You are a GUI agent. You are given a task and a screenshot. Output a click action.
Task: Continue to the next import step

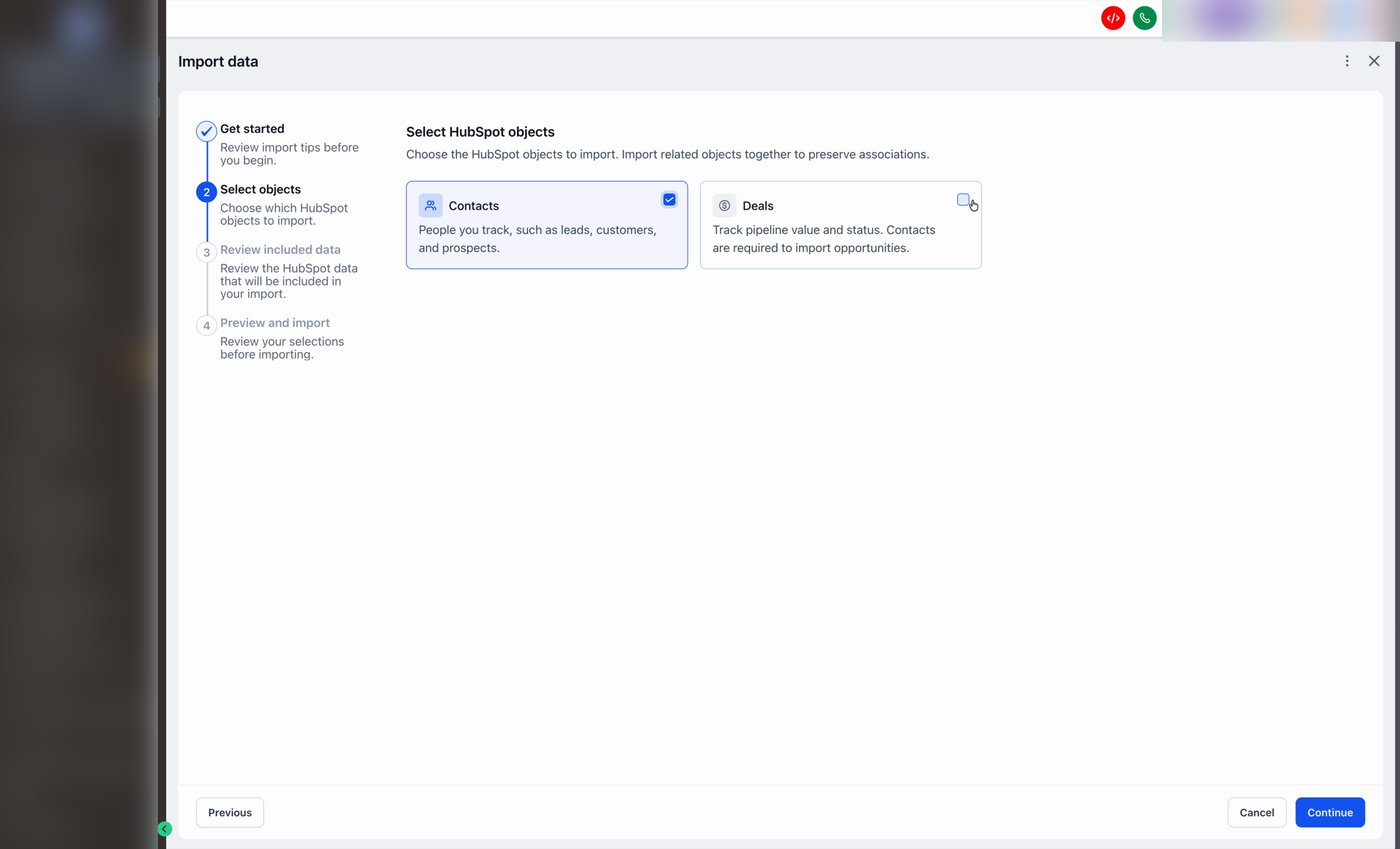(x=1330, y=812)
